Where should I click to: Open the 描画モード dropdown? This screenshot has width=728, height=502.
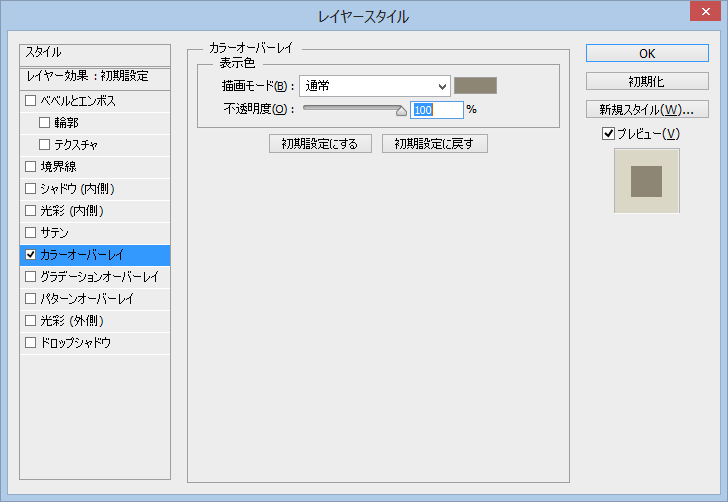click(x=375, y=86)
